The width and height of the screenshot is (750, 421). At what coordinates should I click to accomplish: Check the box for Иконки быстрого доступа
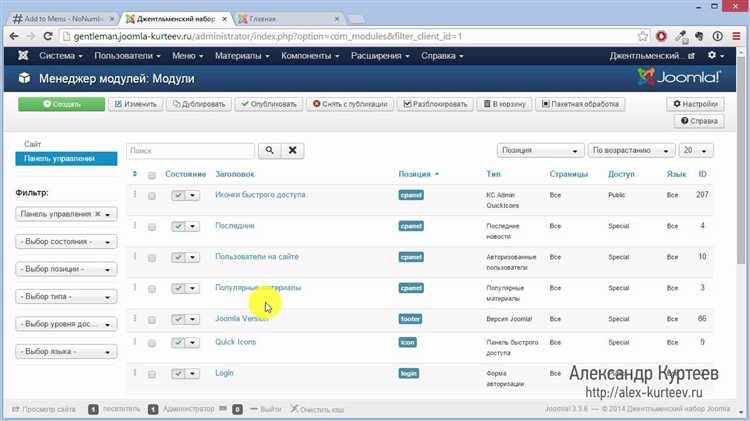coord(152,196)
